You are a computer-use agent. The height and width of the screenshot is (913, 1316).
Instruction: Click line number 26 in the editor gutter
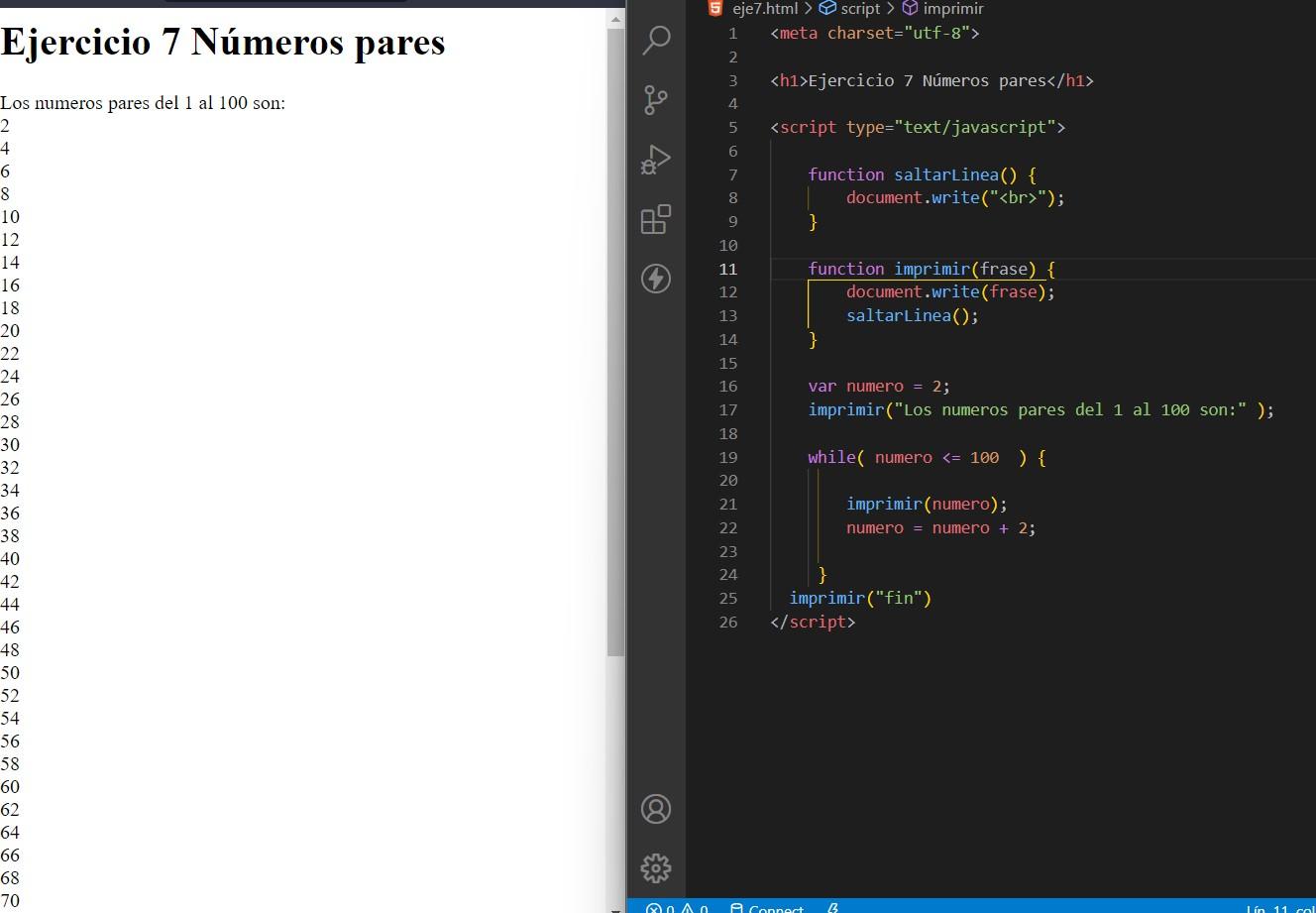(x=728, y=622)
